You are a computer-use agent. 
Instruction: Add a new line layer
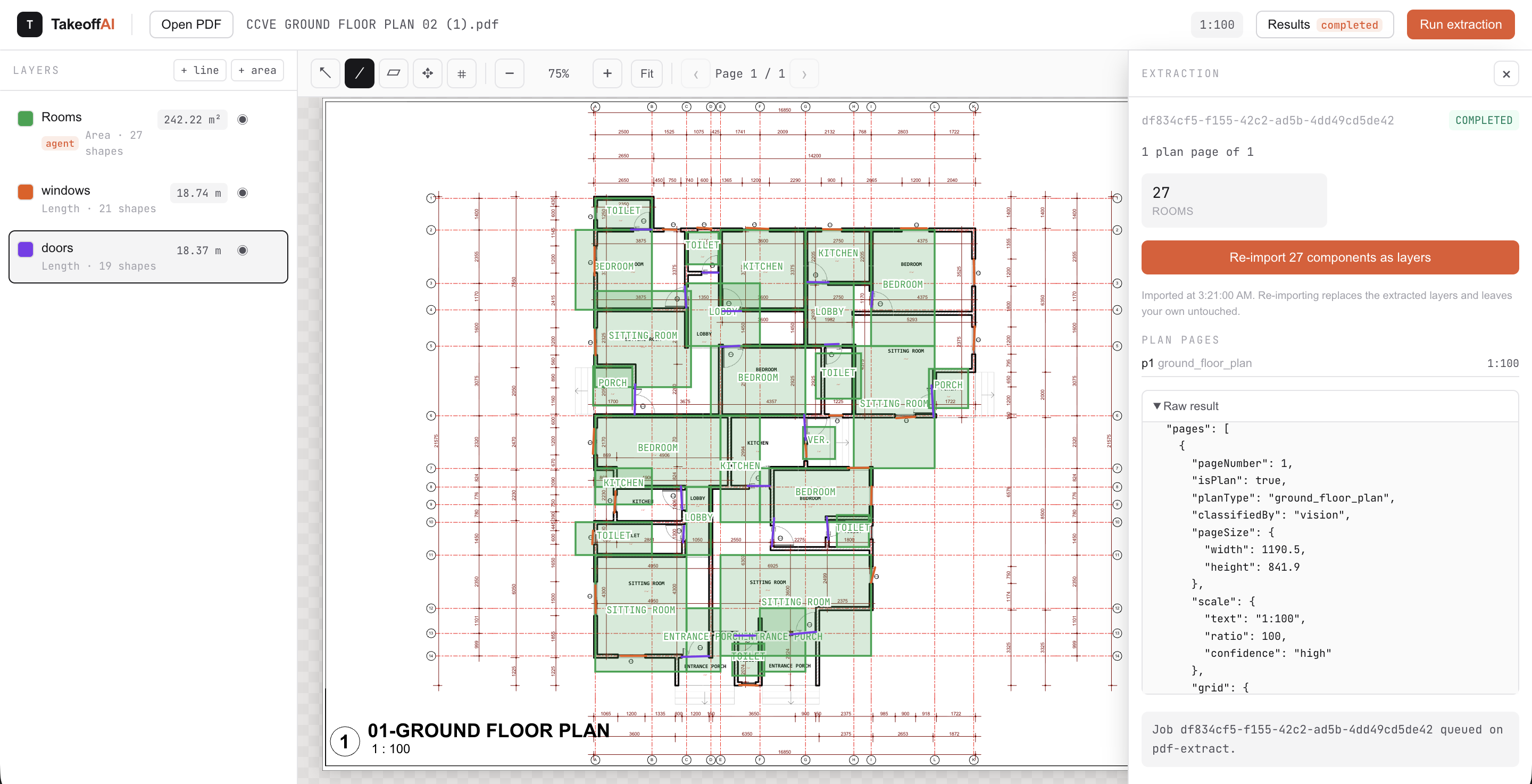click(200, 70)
